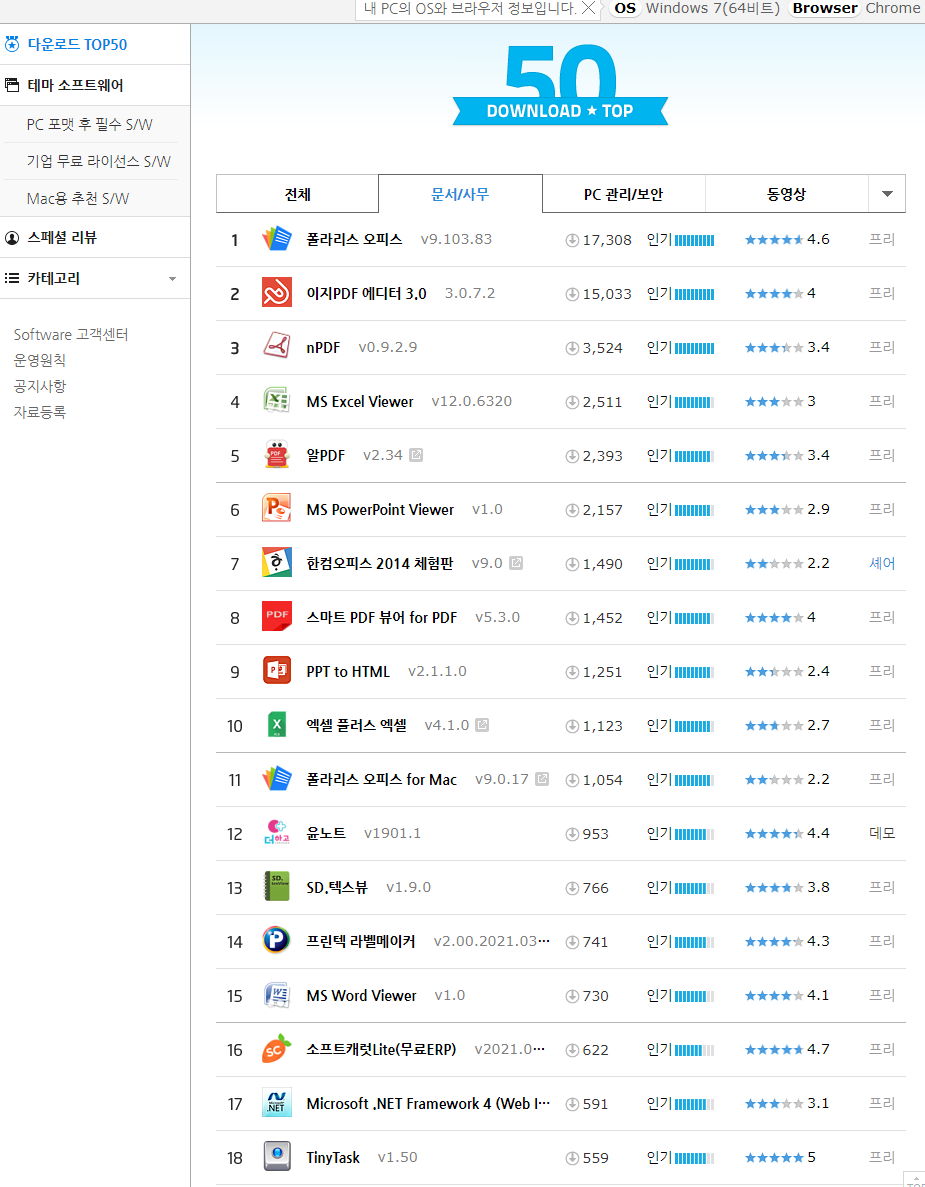Open MS PowerPoint Viewer title

(380, 509)
